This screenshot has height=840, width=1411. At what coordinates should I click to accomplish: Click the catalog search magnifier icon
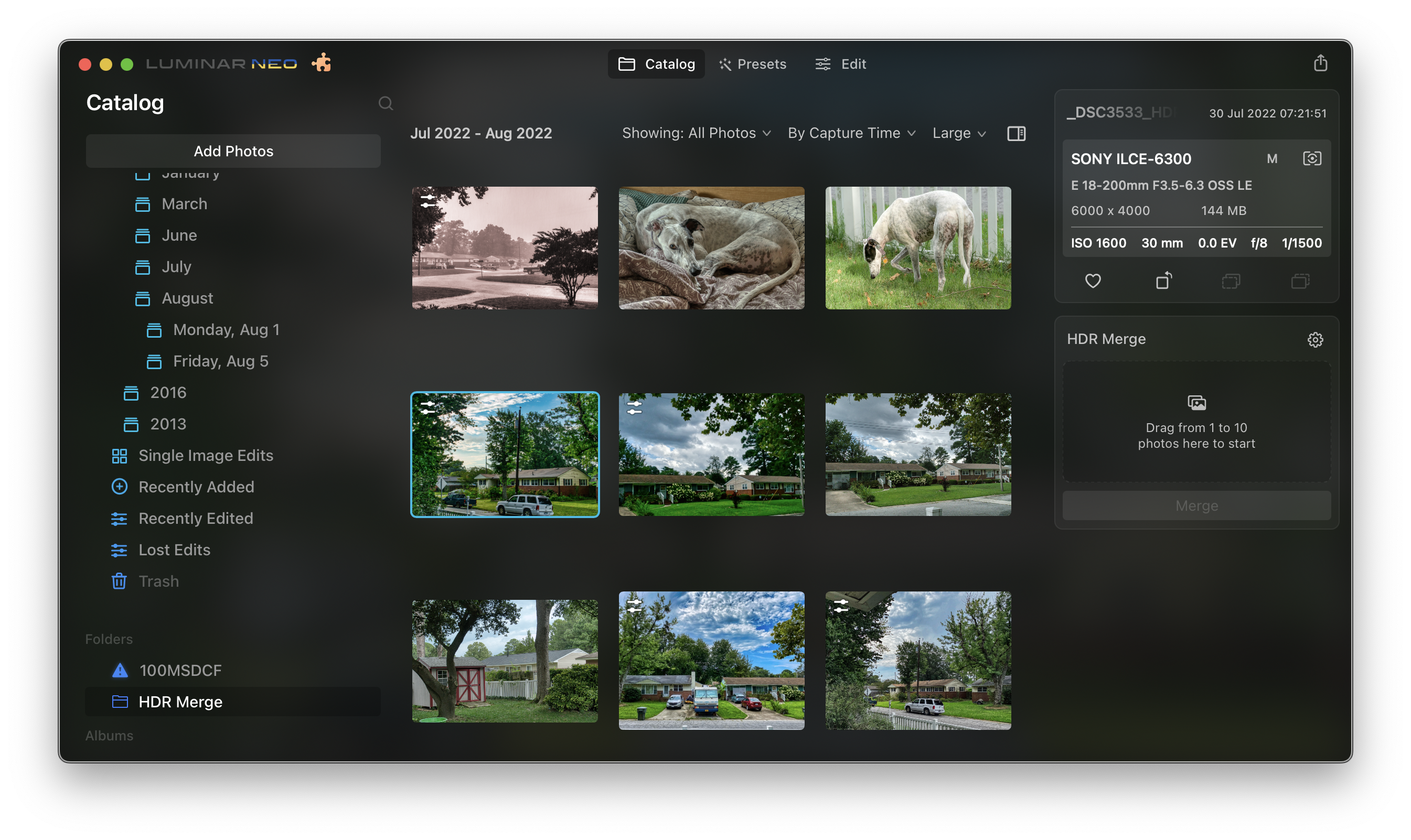[x=386, y=104]
